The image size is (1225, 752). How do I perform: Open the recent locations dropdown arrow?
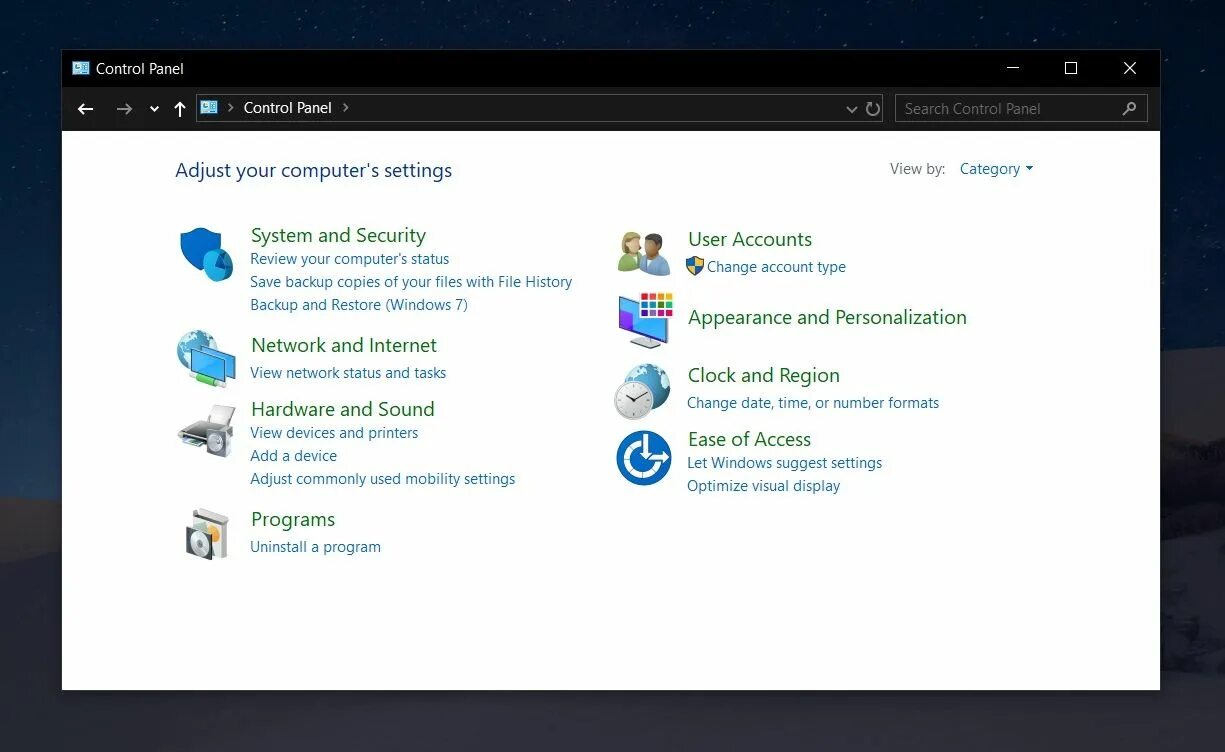click(154, 109)
